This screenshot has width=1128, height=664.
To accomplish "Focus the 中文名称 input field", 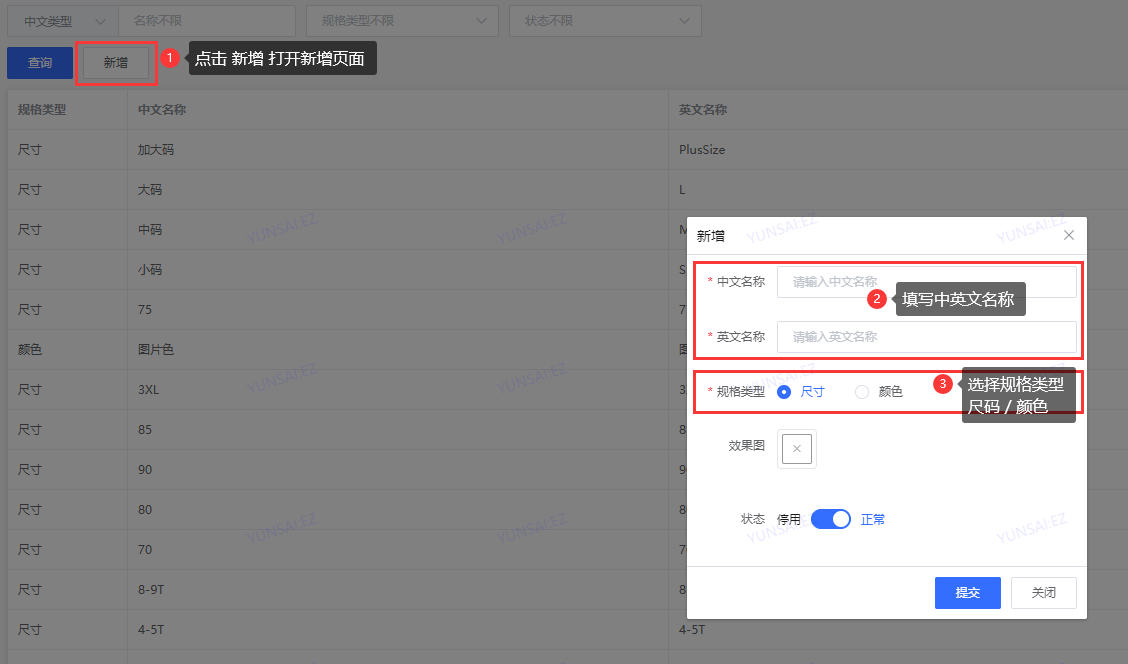I will (x=927, y=281).
